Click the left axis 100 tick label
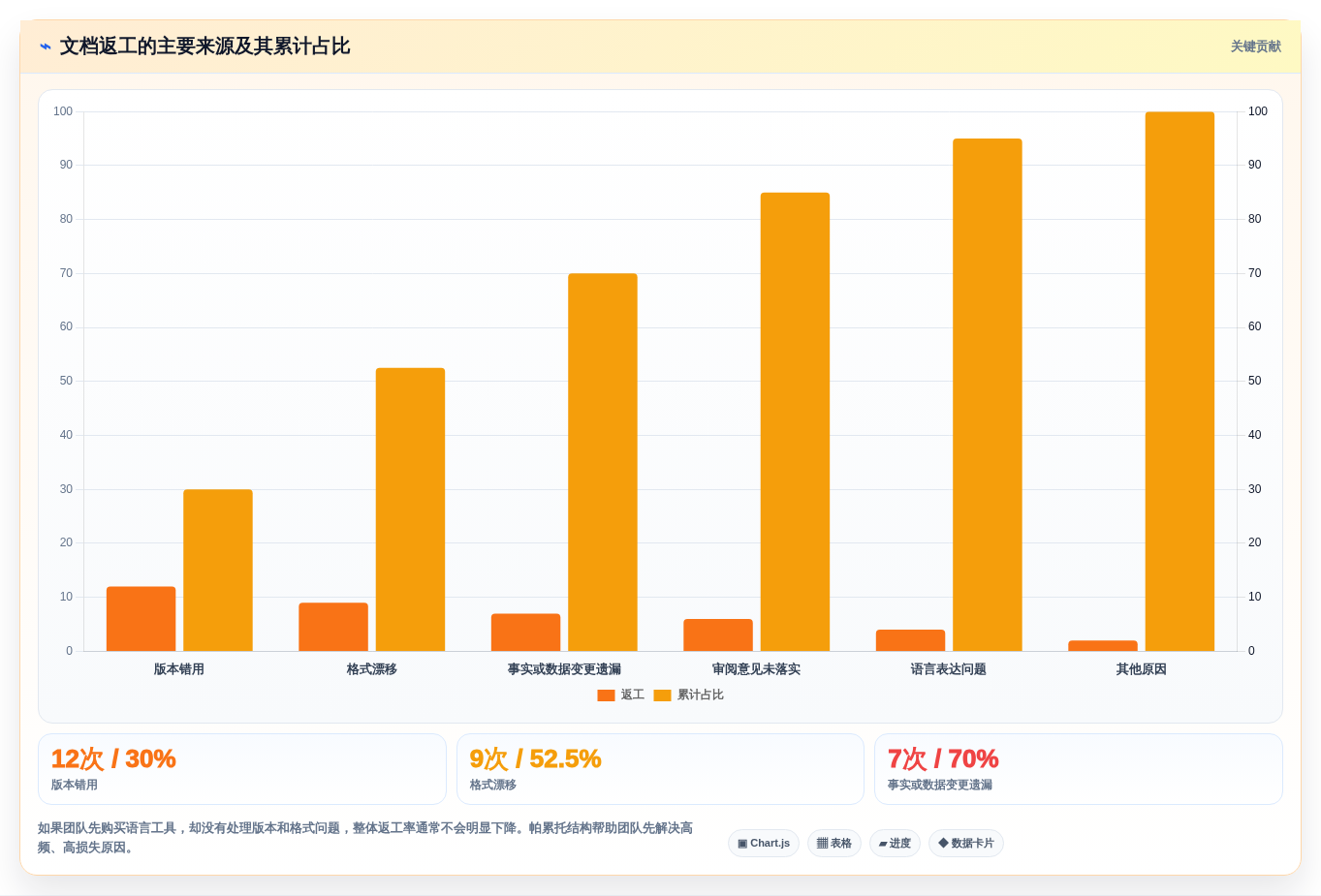Screen dimensions: 1321x896 click(x=63, y=111)
